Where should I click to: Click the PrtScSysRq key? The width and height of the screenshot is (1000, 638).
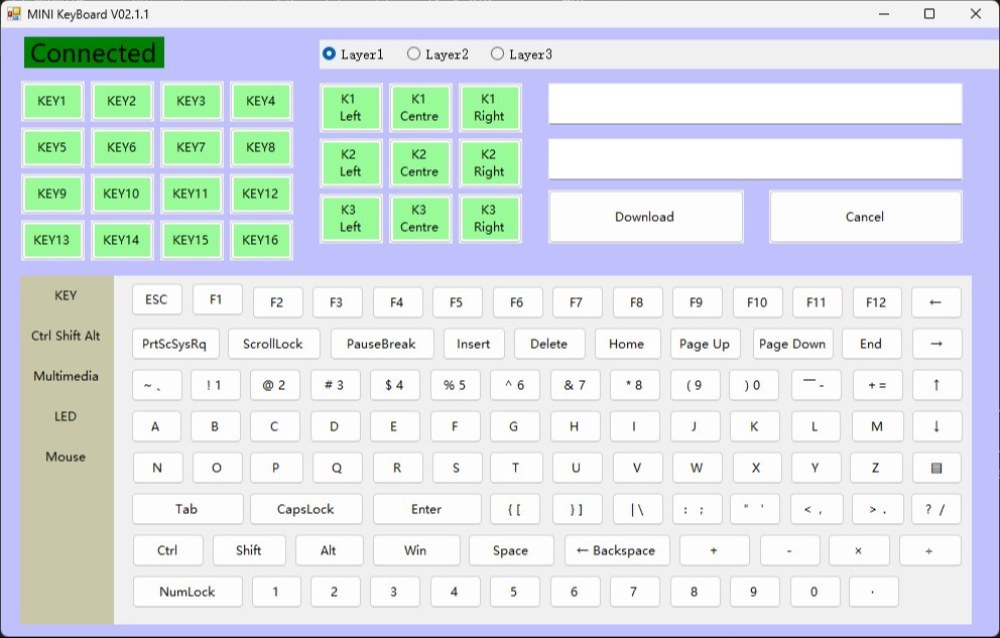click(175, 344)
